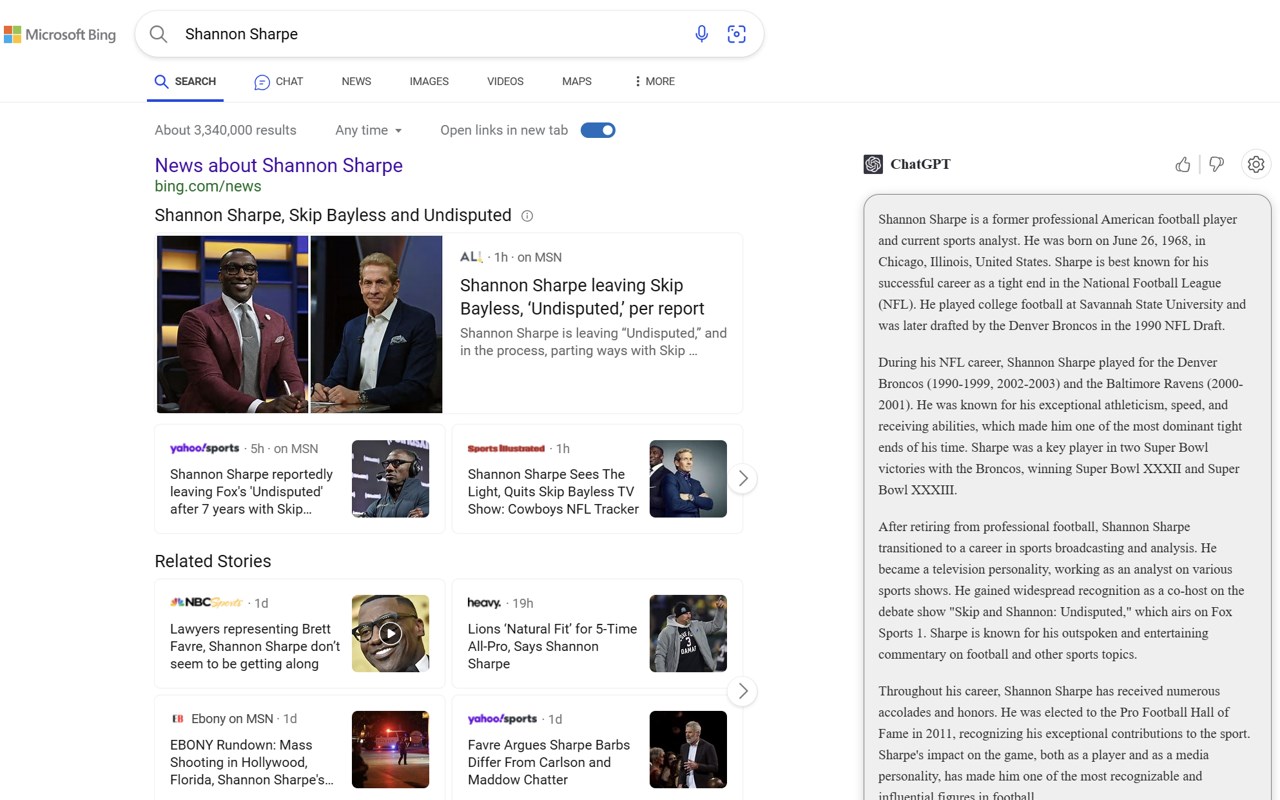Click ChatGPT paragraph beginning 'After retiring from professional'

pyautogui.click(x=1061, y=590)
